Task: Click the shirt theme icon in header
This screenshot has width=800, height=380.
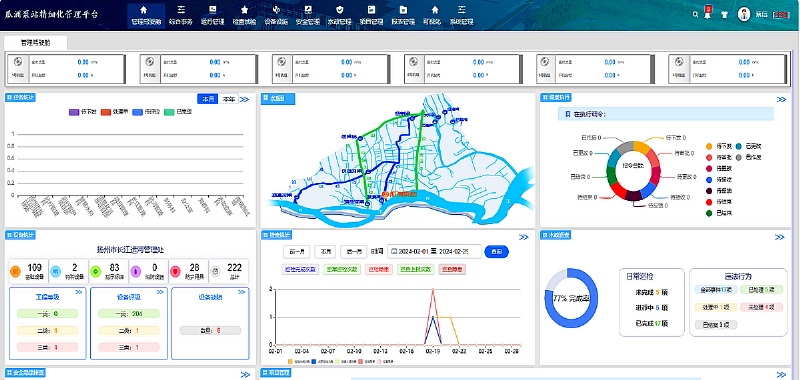Action: tap(724, 14)
